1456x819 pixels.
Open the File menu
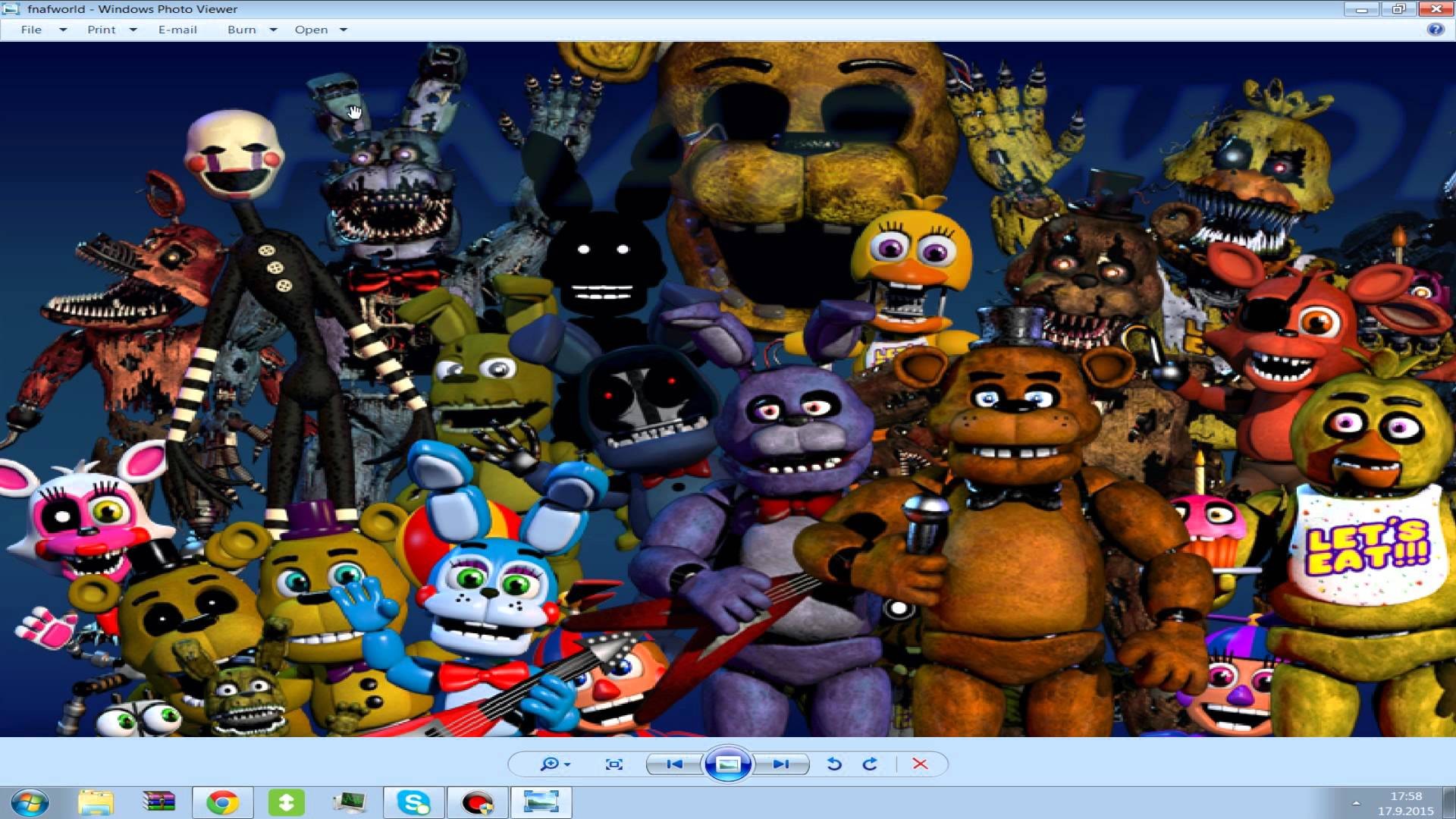coord(31,30)
